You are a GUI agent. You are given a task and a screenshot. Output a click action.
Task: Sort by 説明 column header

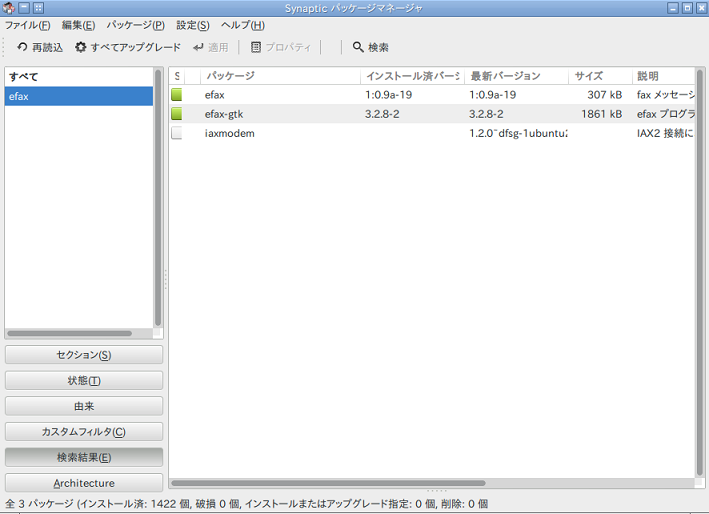click(664, 76)
